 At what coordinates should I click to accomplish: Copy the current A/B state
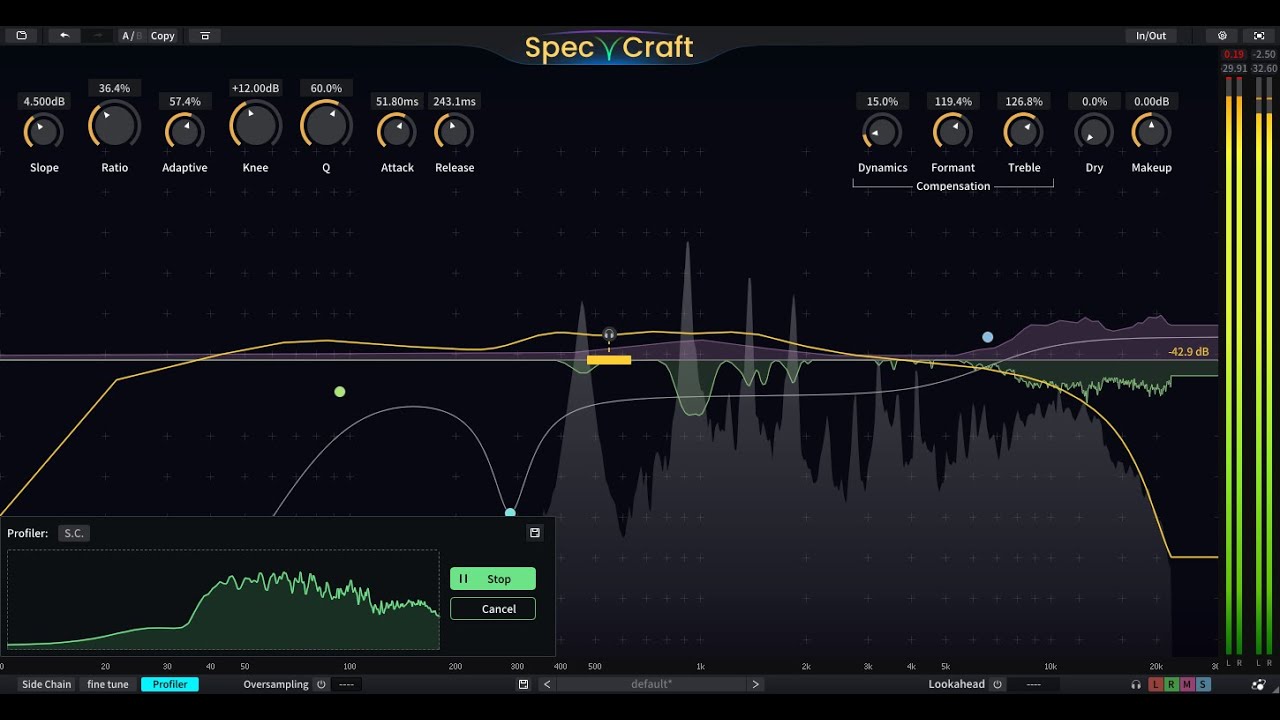pos(163,35)
